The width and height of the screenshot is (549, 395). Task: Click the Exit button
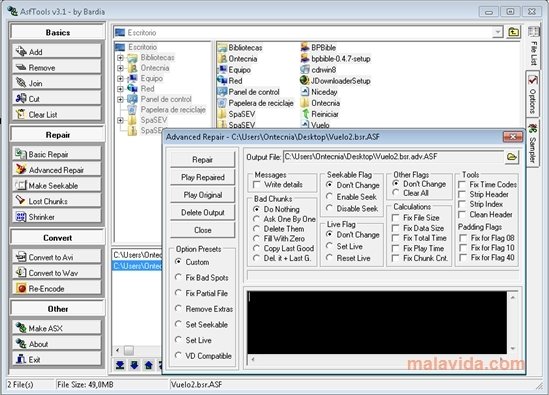click(x=57, y=359)
